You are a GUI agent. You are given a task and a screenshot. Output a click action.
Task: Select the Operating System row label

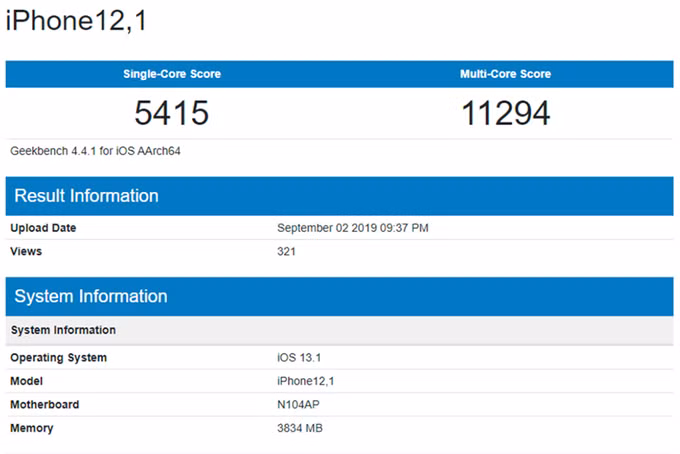pos(58,358)
